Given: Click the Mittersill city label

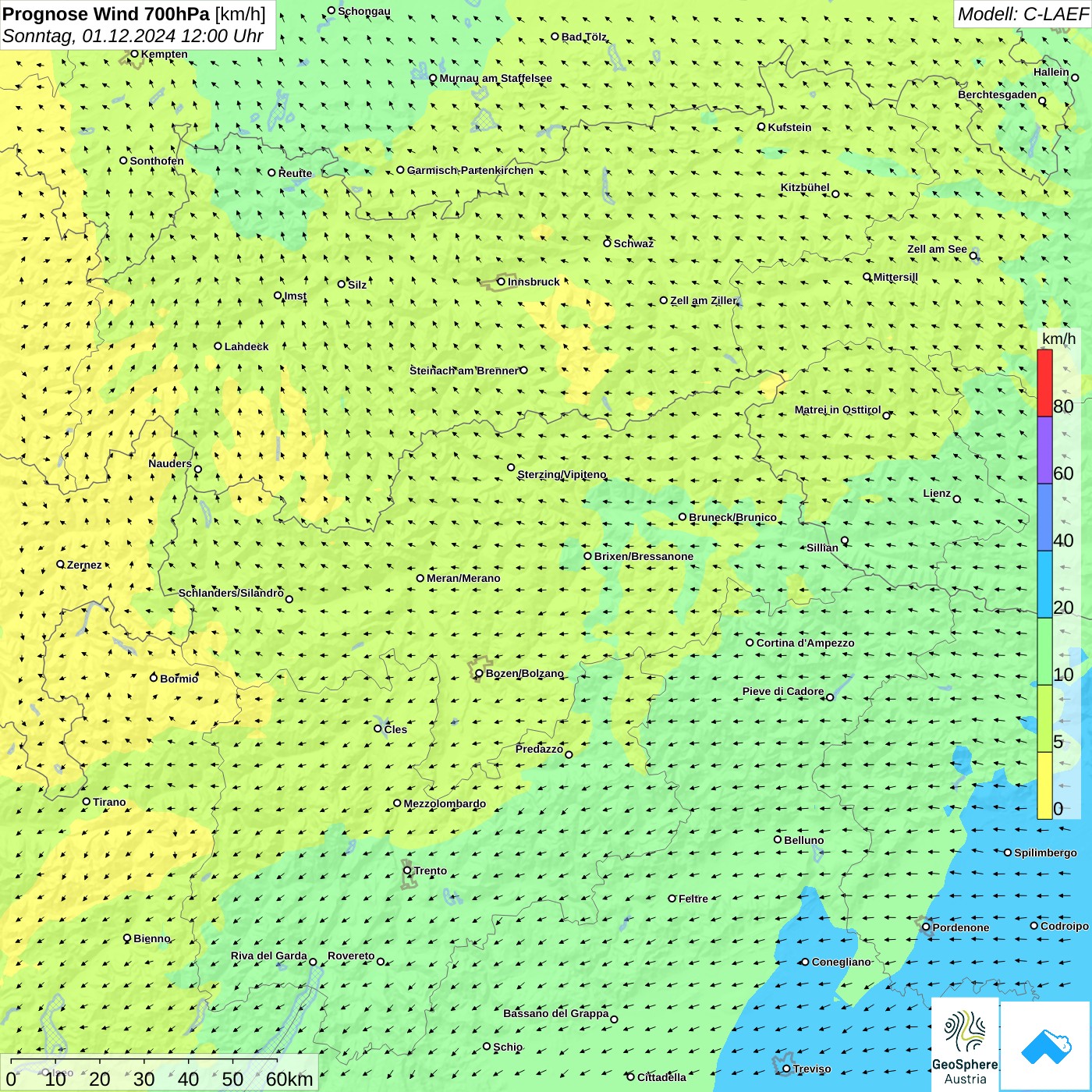Looking at the screenshot, I should click(895, 277).
